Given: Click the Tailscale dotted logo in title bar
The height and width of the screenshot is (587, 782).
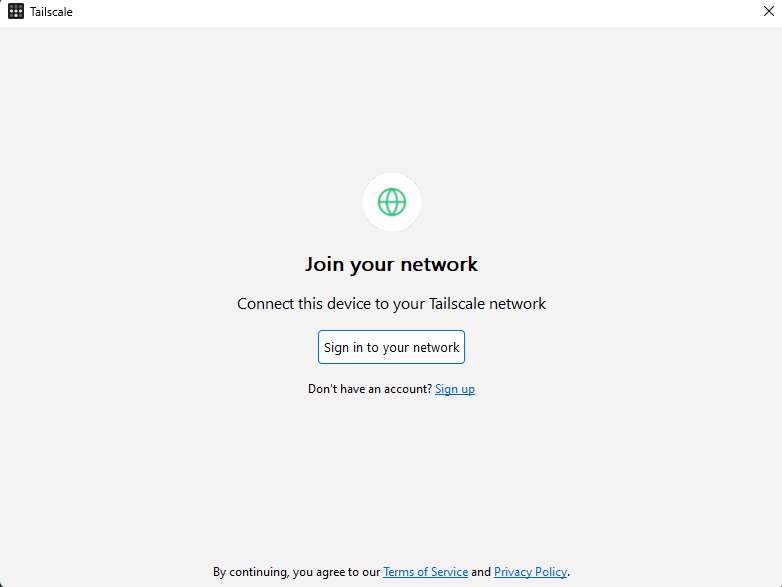Looking at the screenshot, I should (x=16, y=11).
